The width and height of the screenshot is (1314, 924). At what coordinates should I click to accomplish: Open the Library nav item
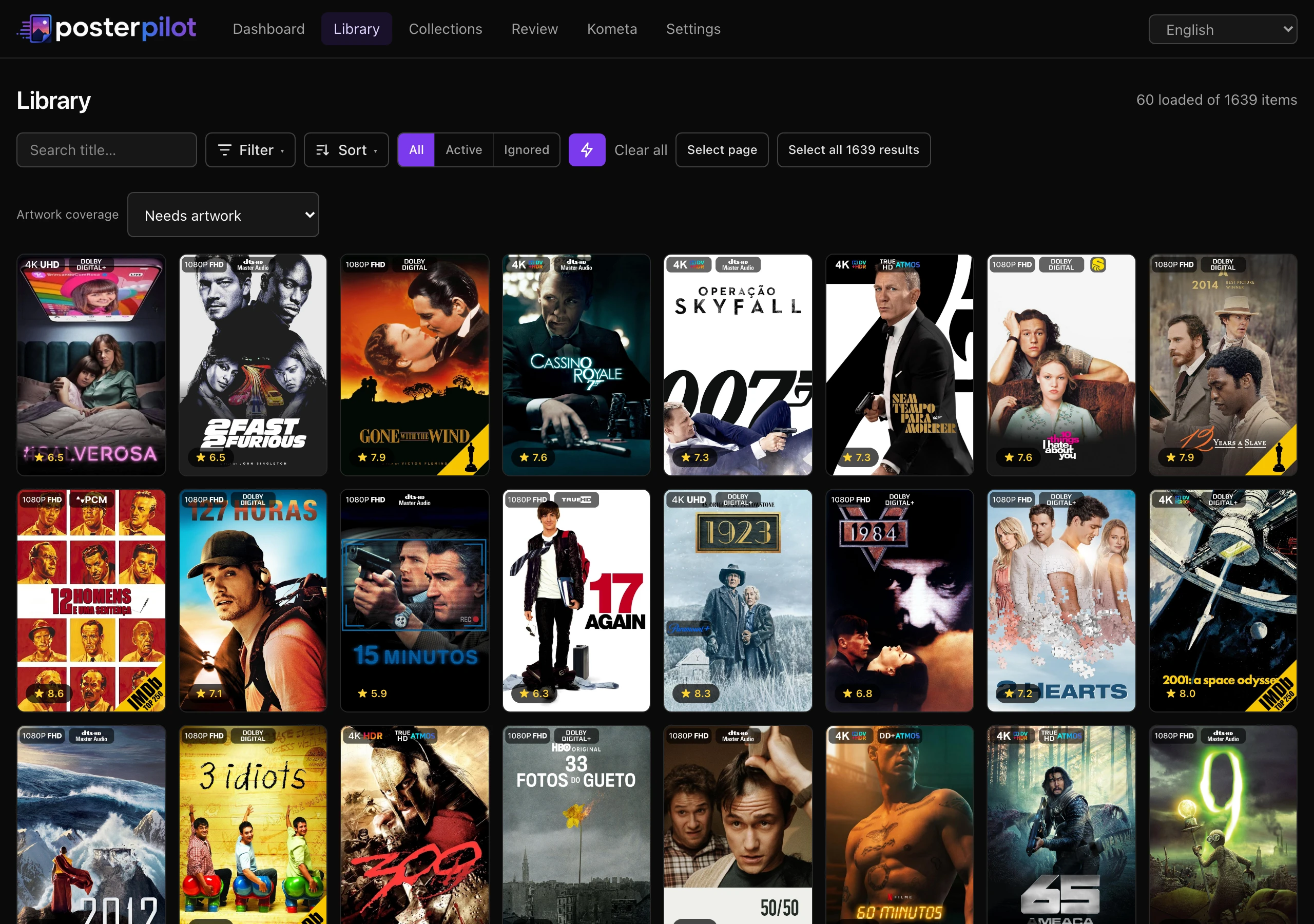tap(357, 29)
